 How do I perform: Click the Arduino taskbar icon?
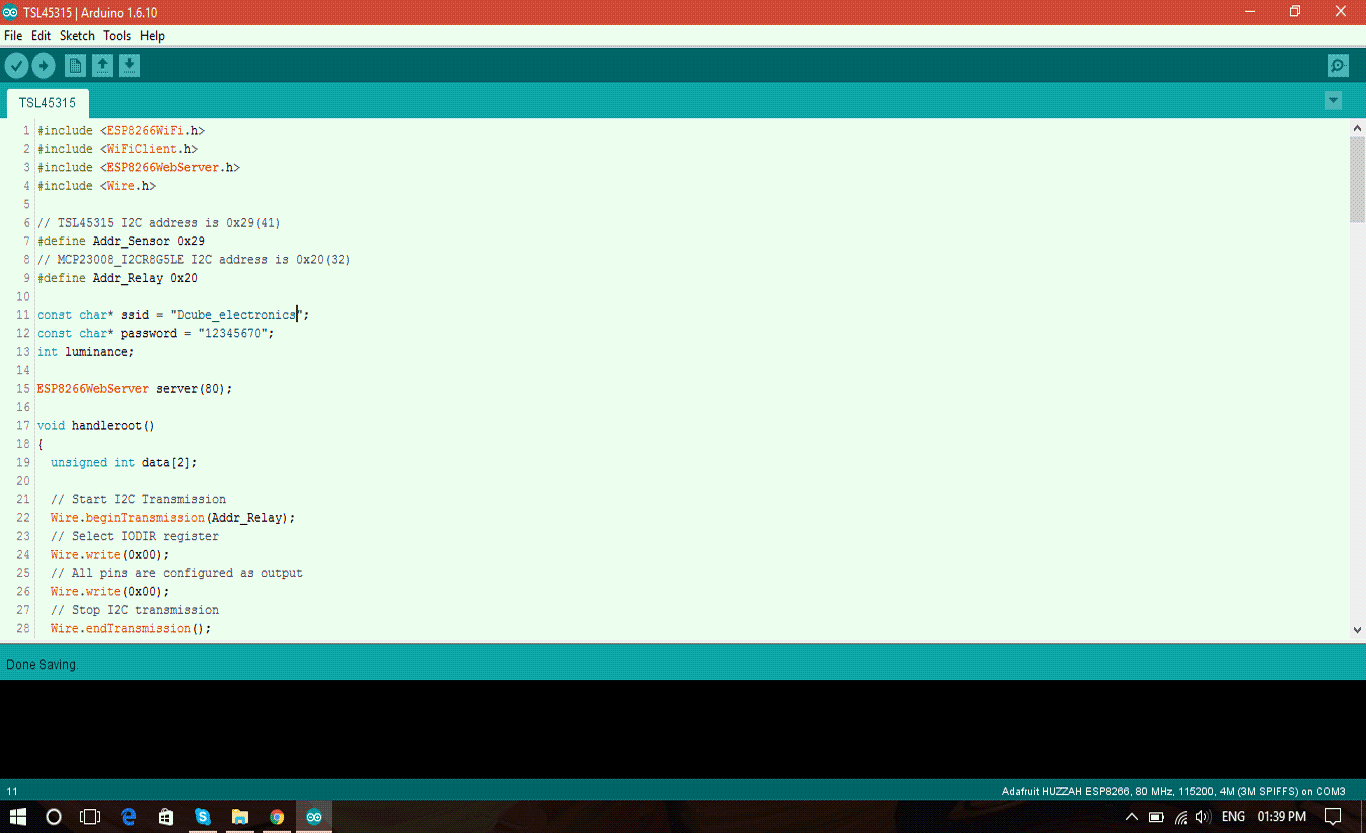click(x=314, y=817)
